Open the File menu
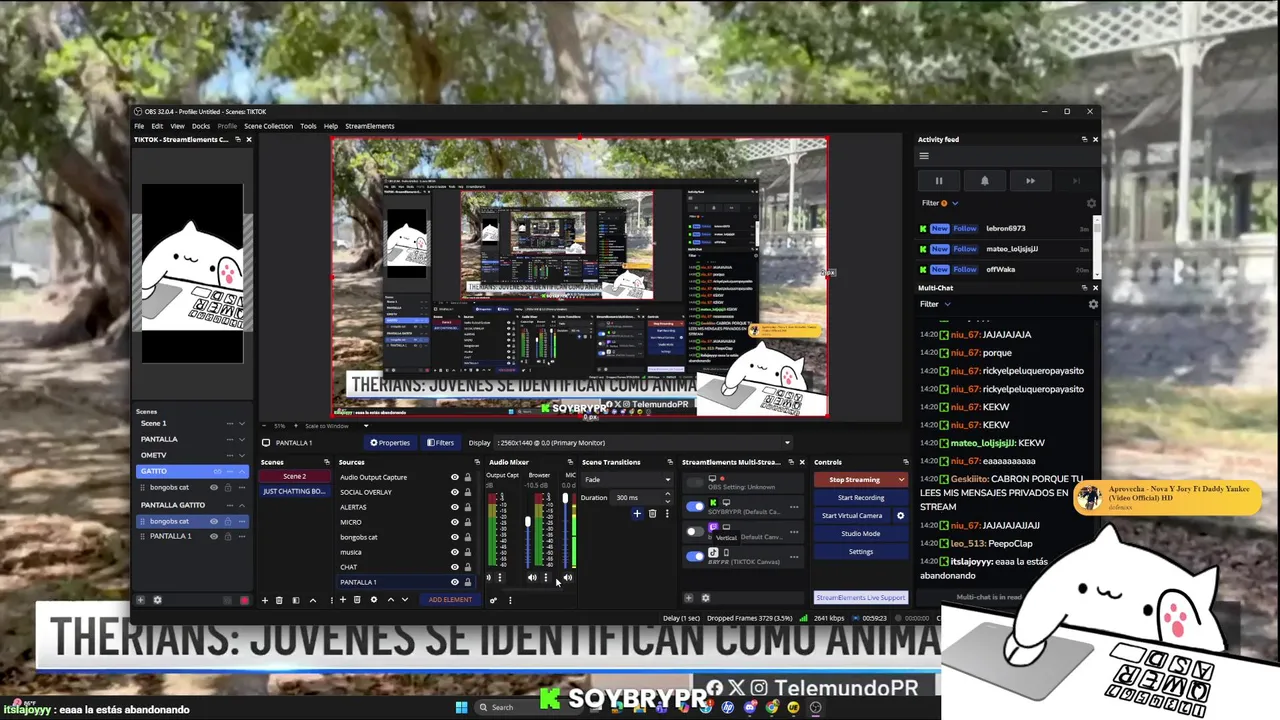Image resolution: width=1280 pixels, height=720 pixels. pos(139,126)
